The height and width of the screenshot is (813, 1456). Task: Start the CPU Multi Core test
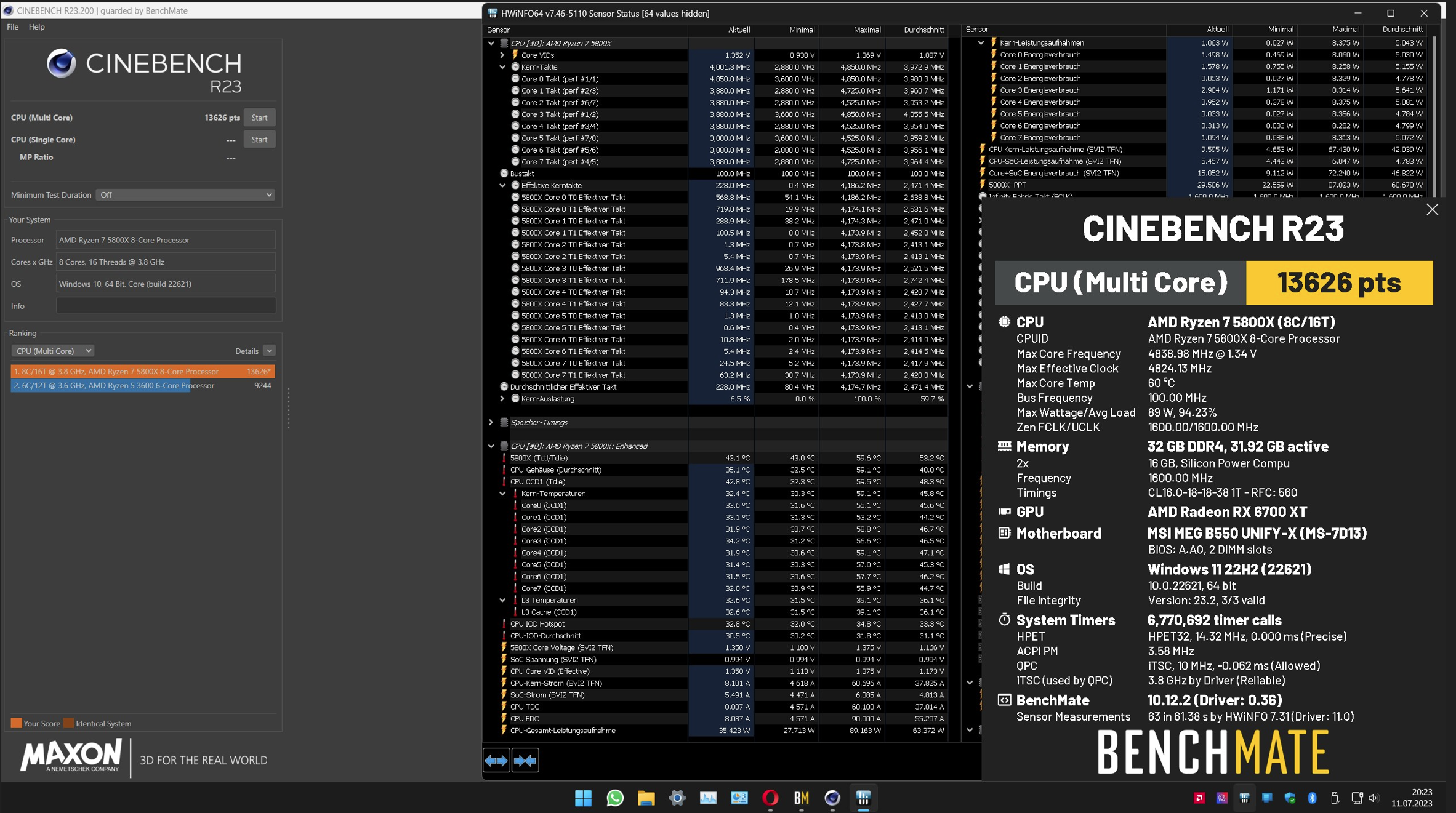(x=259, y=118)
